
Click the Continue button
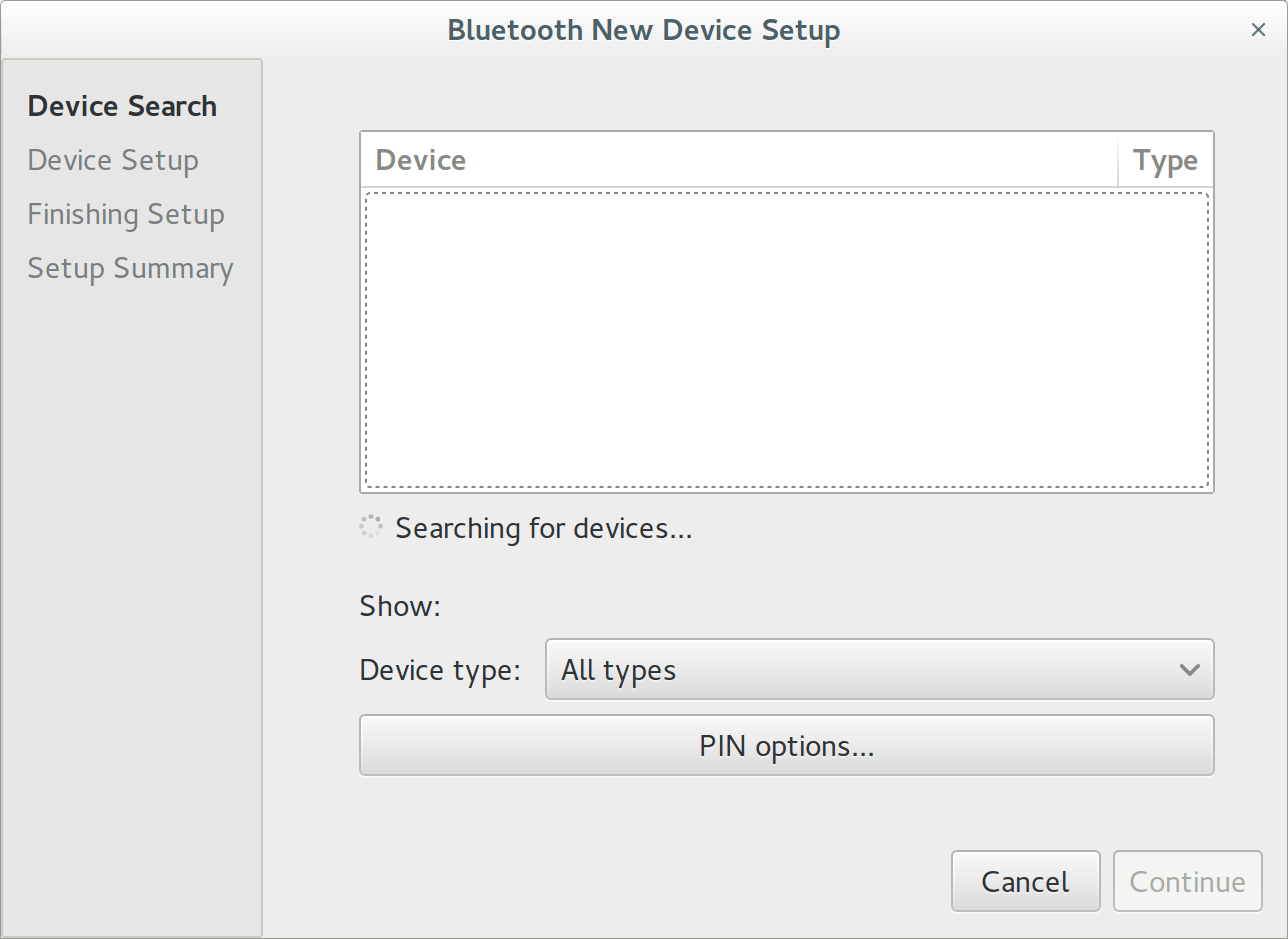(1187, 881)
